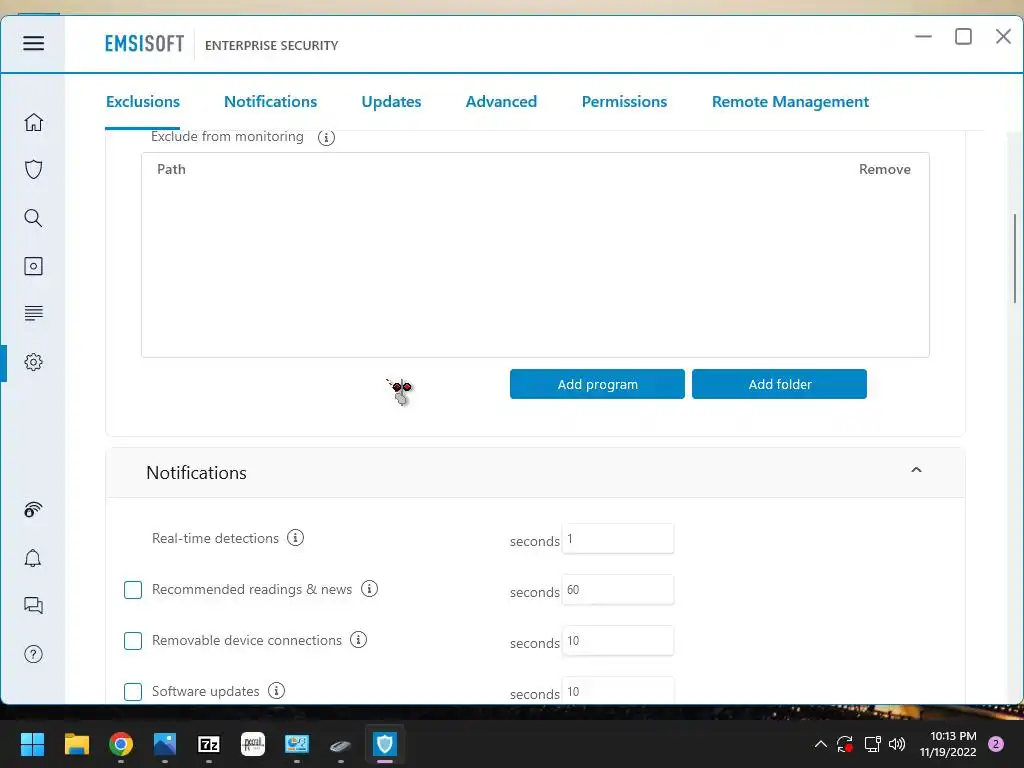The image size is (1024, 768).
Task: Click the Path column header
Action: pyautogui.click(x=171, y=169)
